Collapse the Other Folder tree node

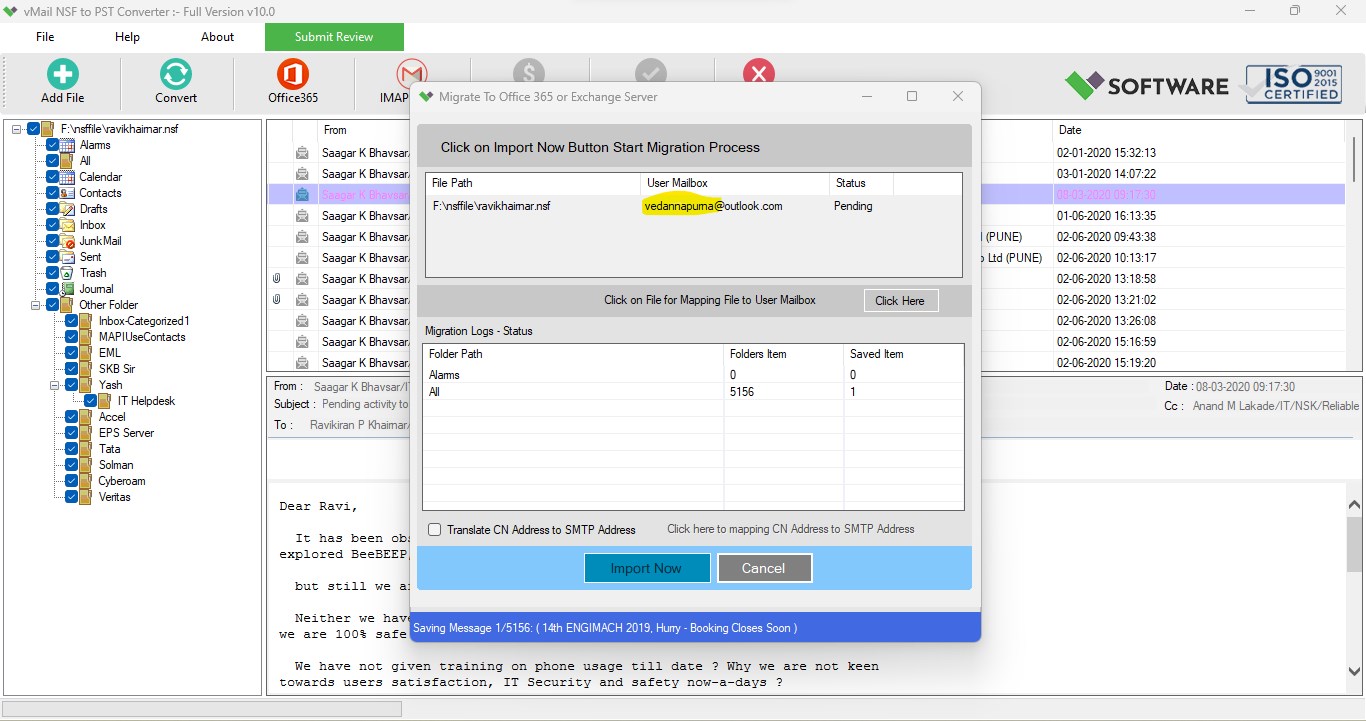point(36,305)
